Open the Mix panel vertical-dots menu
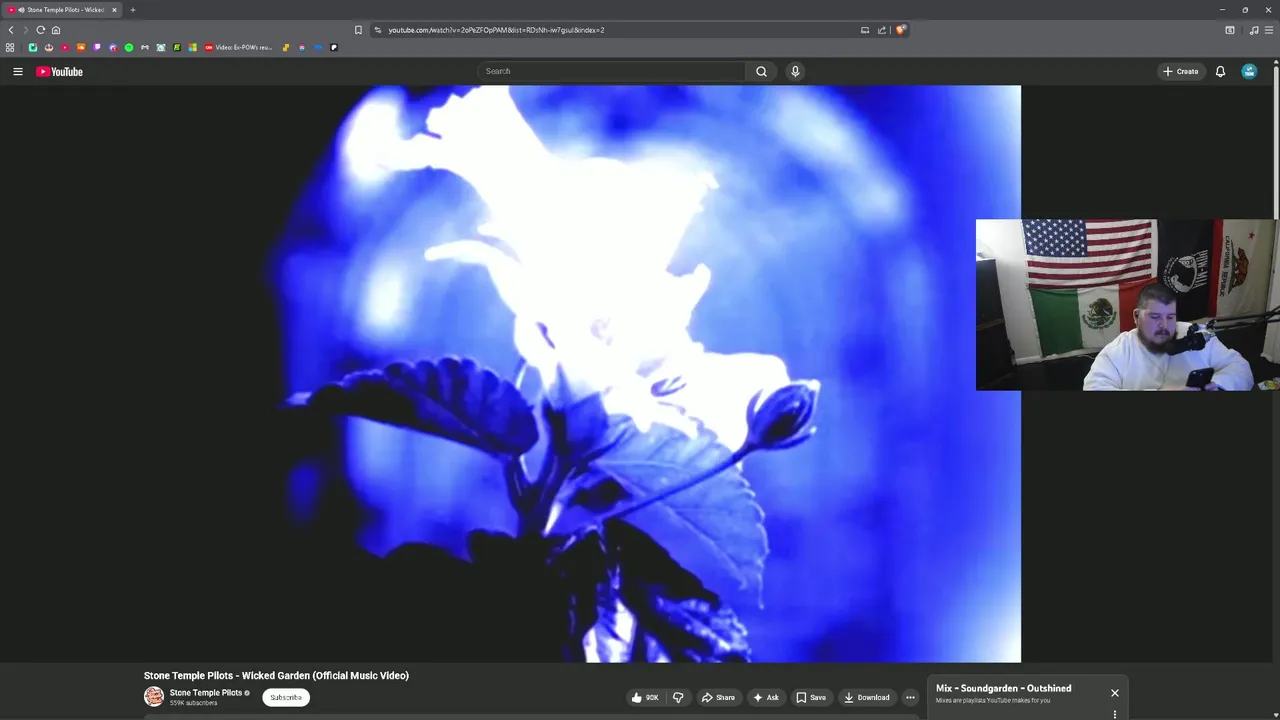The image size is (1280, 720). point(1115,714)
